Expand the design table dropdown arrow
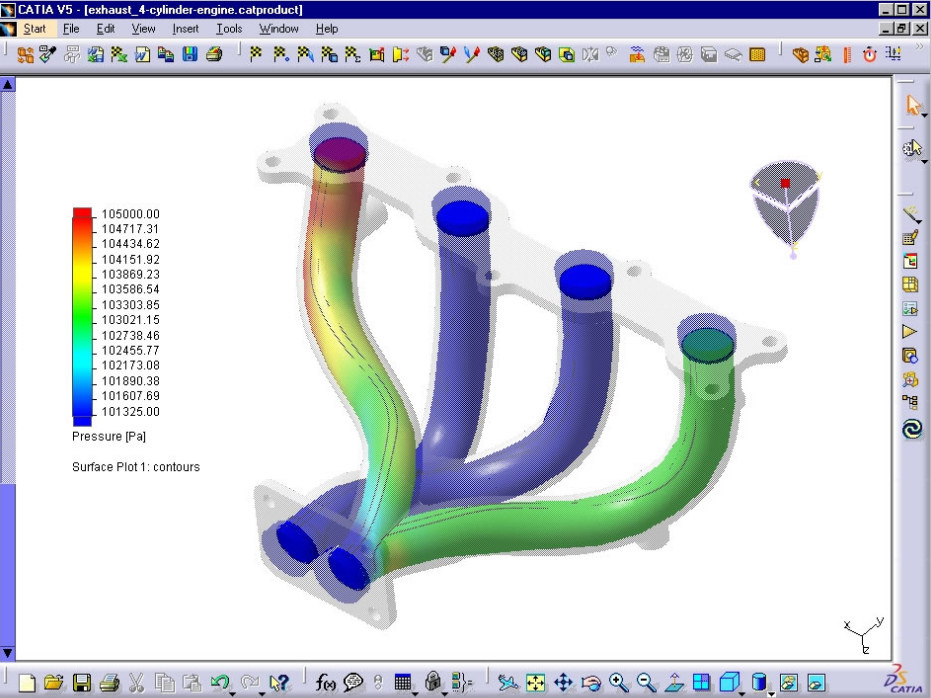Screen dimensions: 931x698 tap(415, 693)
